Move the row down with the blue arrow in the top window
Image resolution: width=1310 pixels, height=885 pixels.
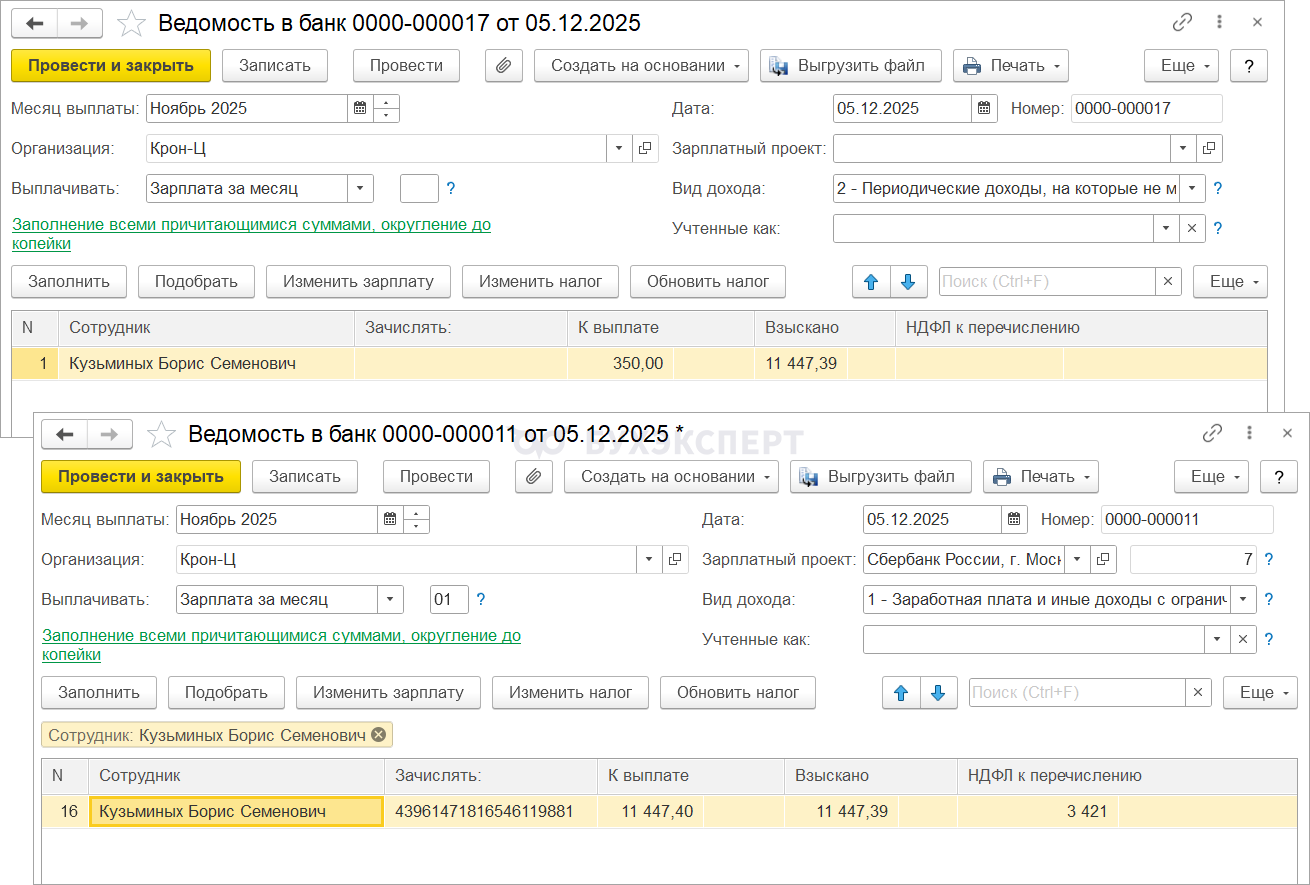click(907, 282)
